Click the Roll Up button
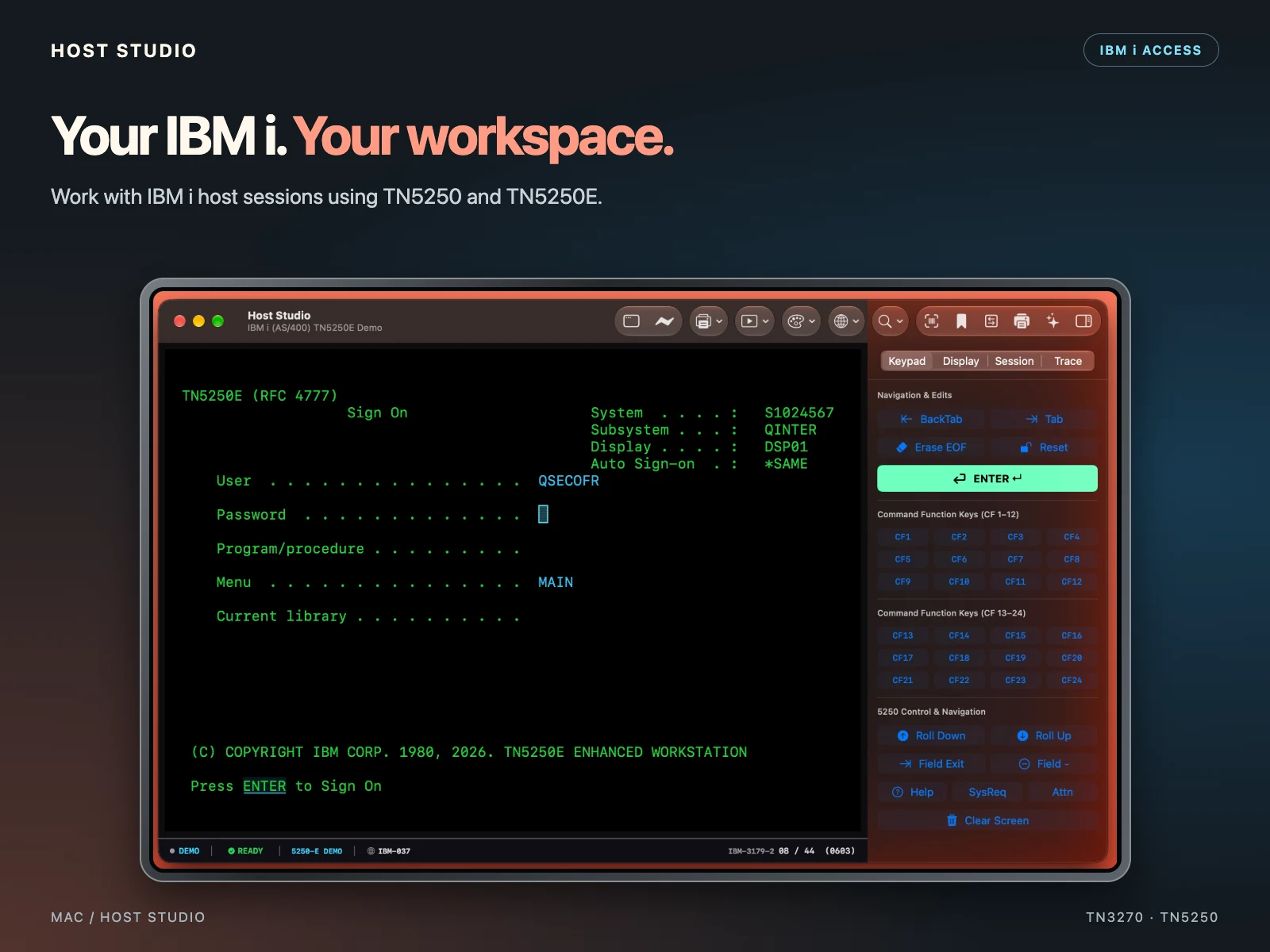Image resolution: width=1270 pixels, height=952 pixels. coord(1044,735)
